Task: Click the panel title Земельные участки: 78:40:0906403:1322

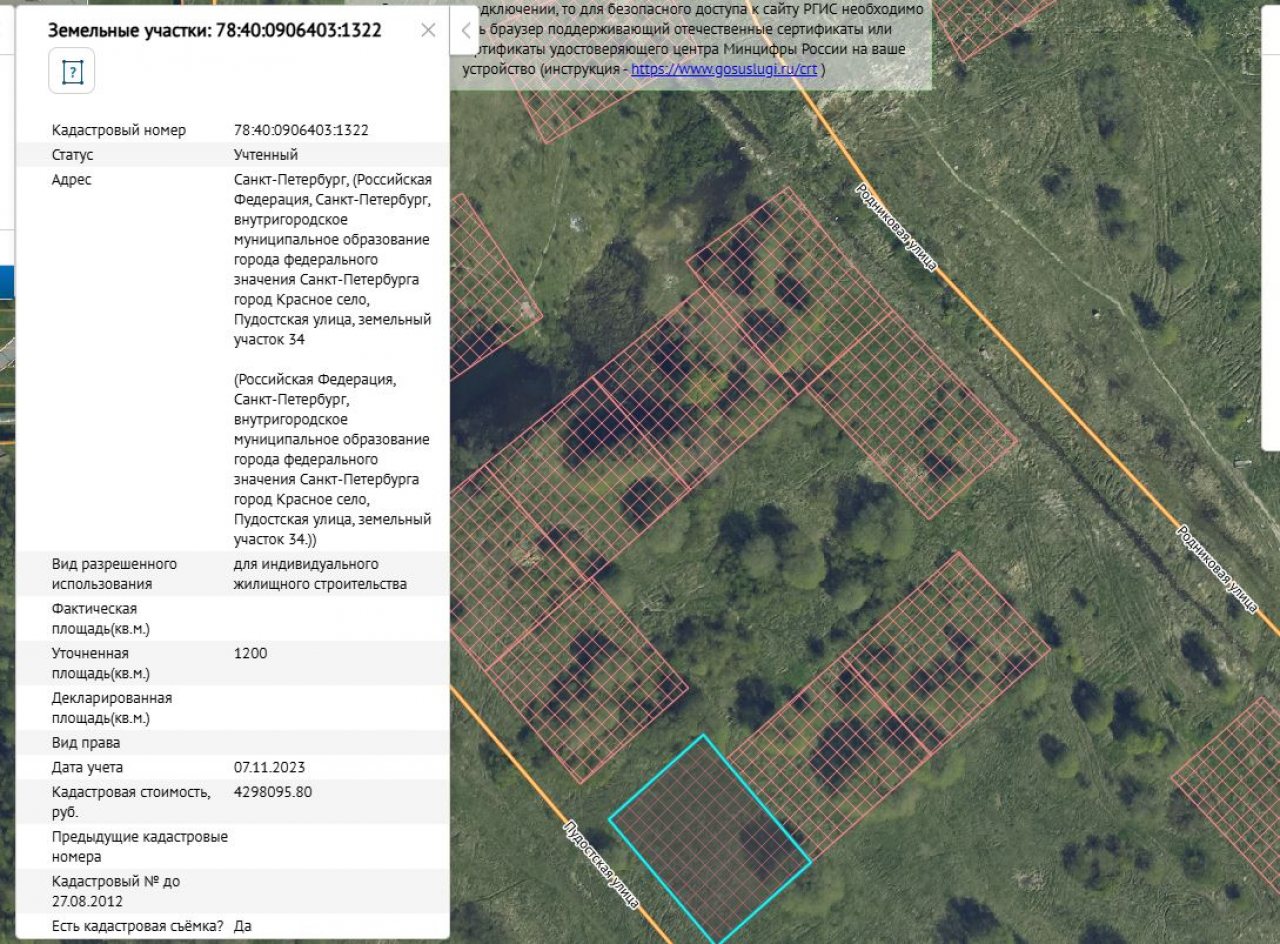Action: [215, 30]
